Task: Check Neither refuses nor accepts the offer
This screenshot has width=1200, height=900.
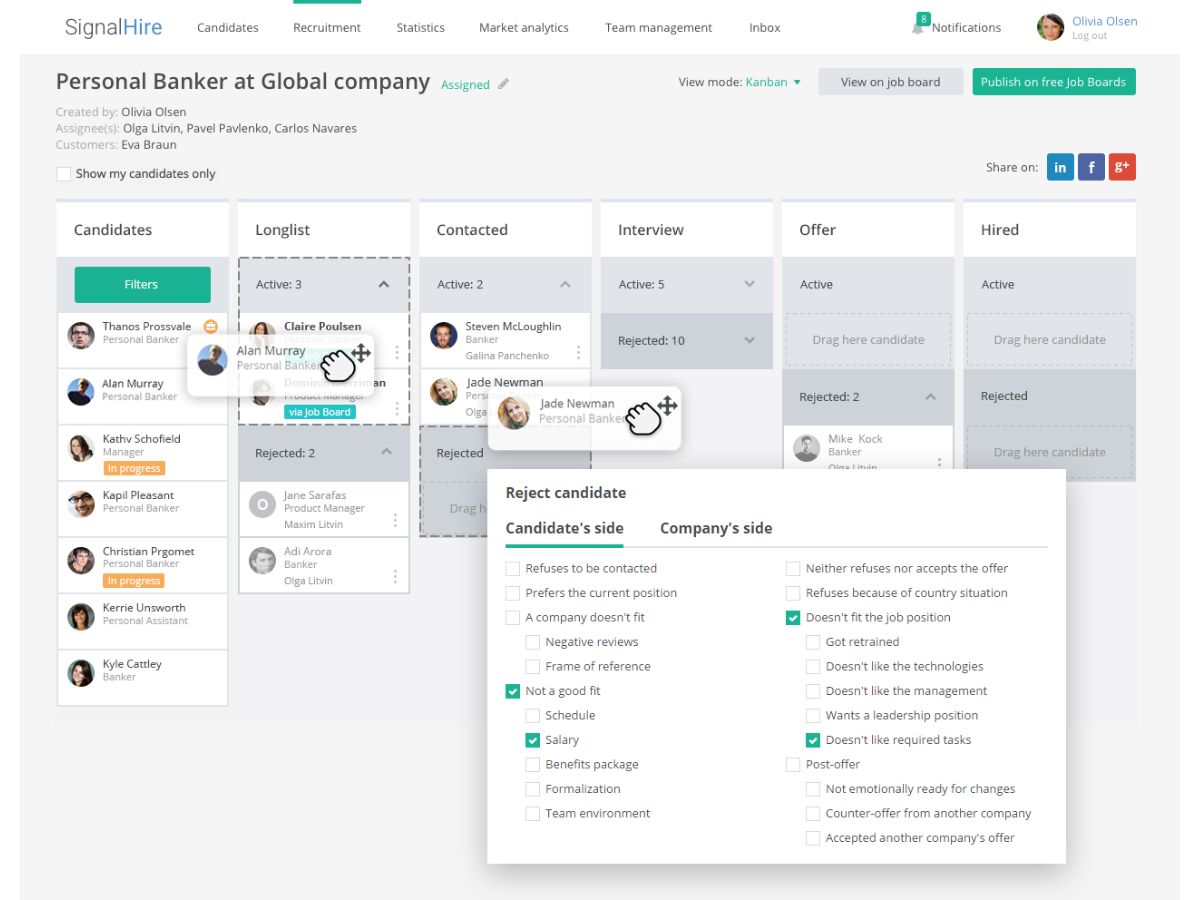Action: pyautogui.click(x=793, y=568)
